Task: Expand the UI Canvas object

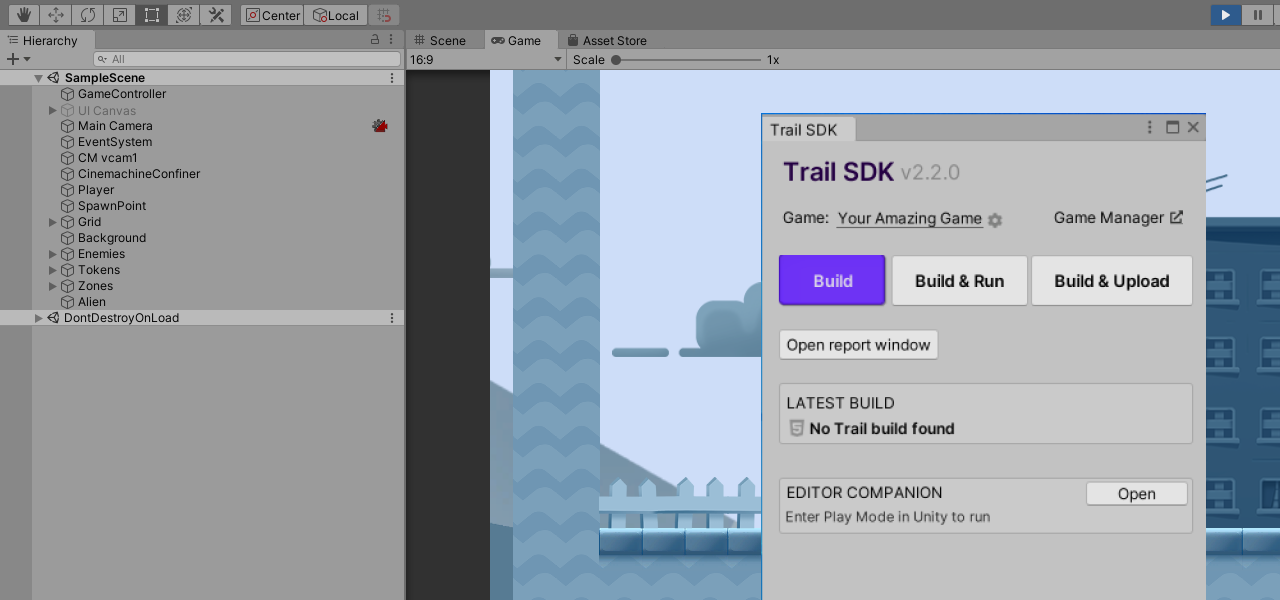Action: coord(53,110)
